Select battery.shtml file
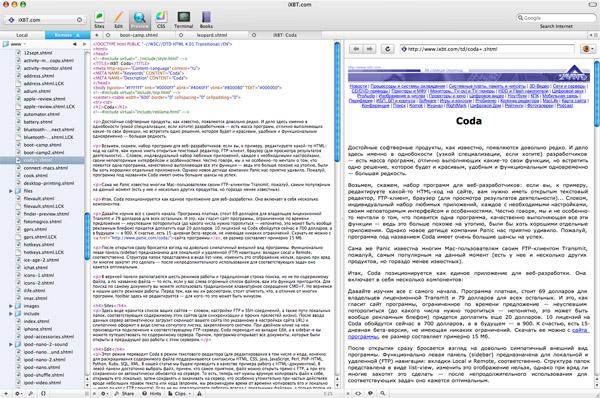Viewport: 600px width, 398px height. [38, 122]
